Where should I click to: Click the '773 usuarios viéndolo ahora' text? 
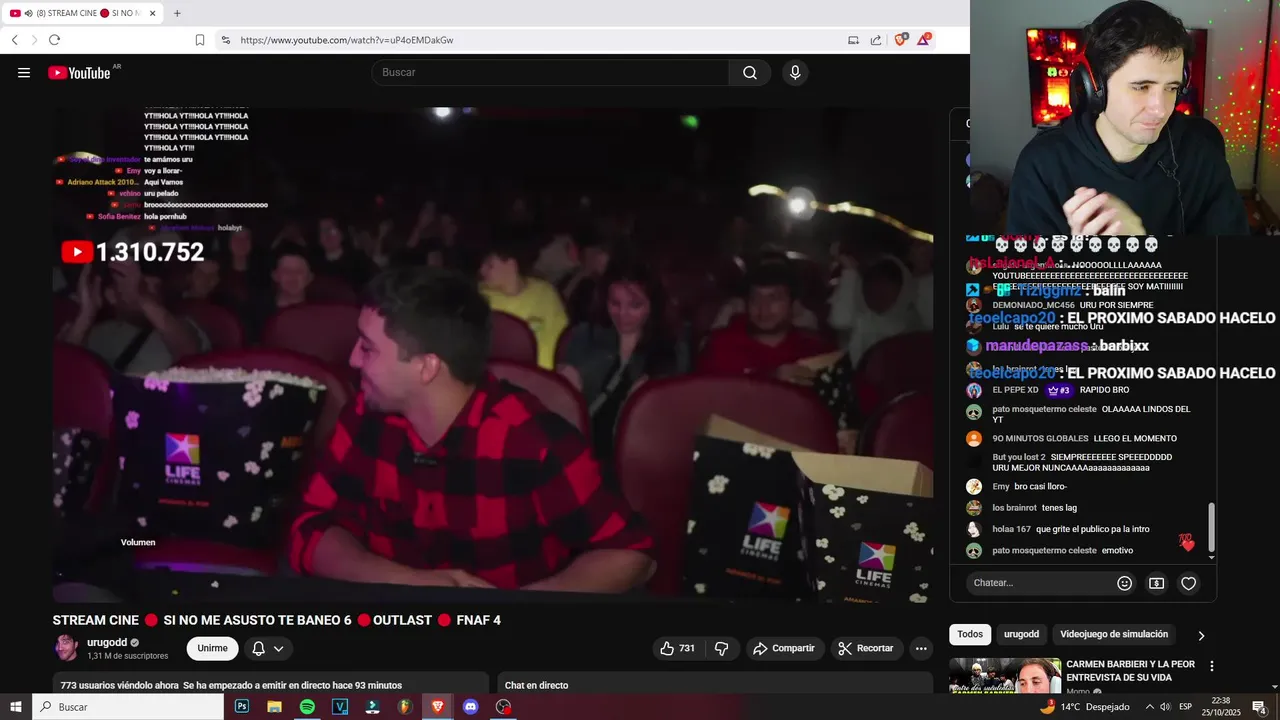point(120,685)
